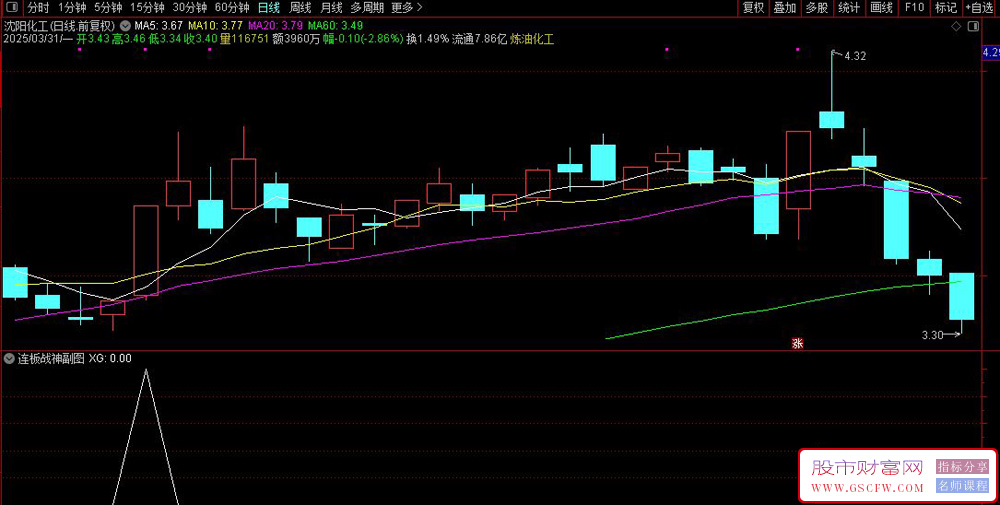
Task: Click the 量116751 volume value
Action: (243, 39)
